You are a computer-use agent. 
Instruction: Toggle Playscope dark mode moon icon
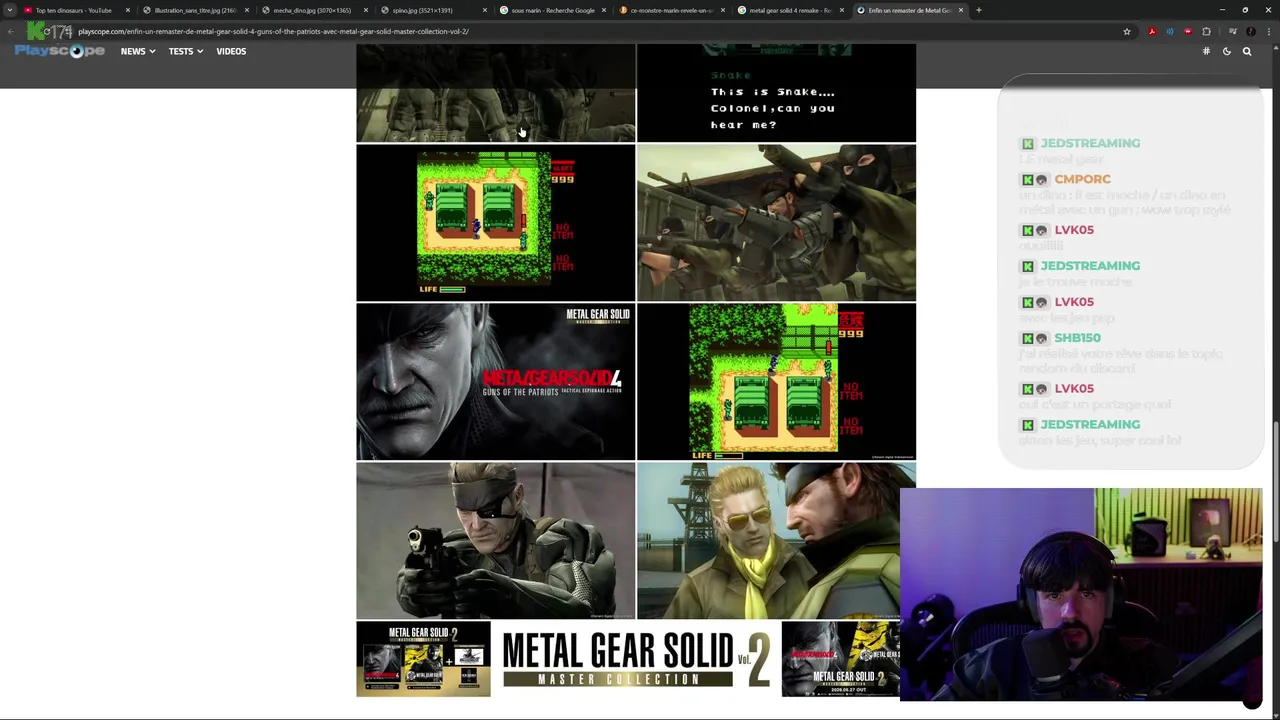1227,51
